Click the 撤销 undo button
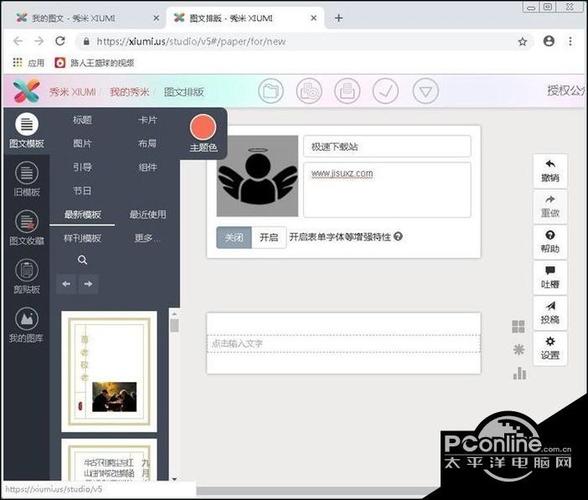Screen dimensions: 588x500 click(550, 171)
